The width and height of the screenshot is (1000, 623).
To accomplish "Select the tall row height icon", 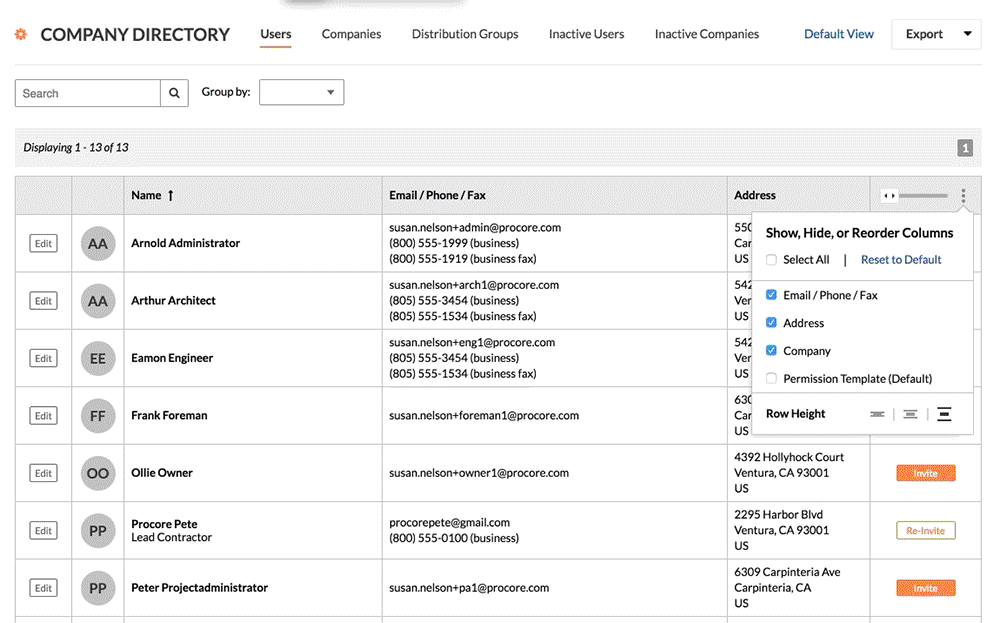I will pyautogui.click(x=944, y=414).
